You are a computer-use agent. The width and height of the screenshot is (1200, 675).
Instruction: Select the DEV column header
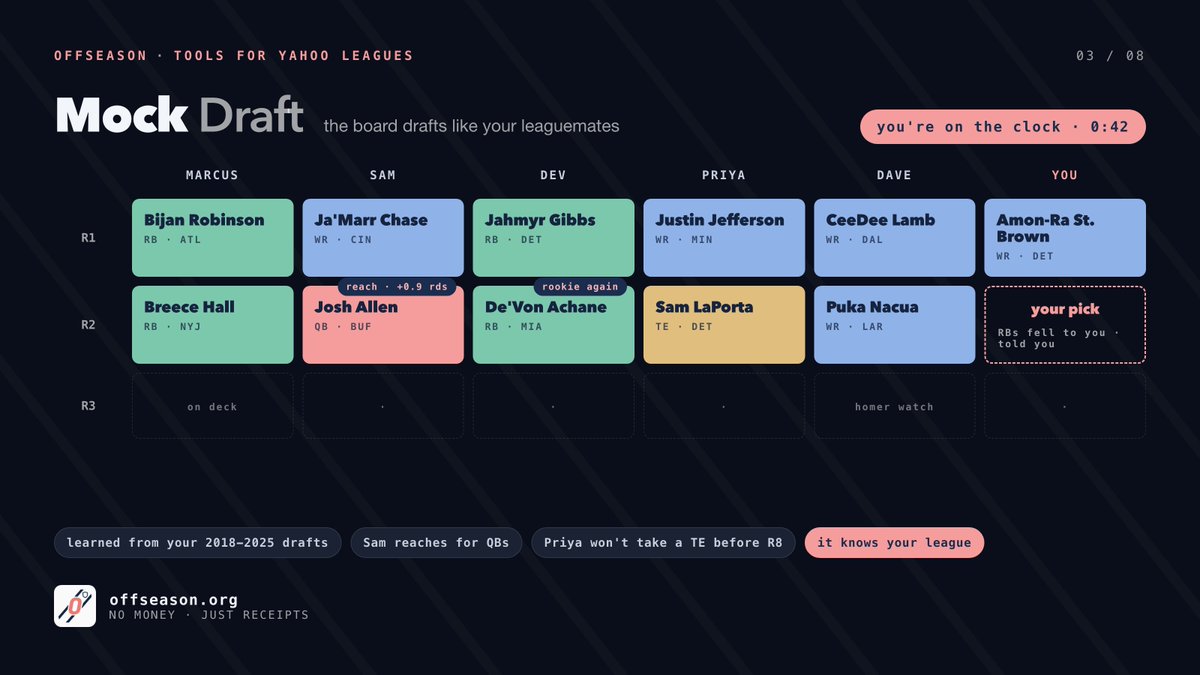point(553,175)
